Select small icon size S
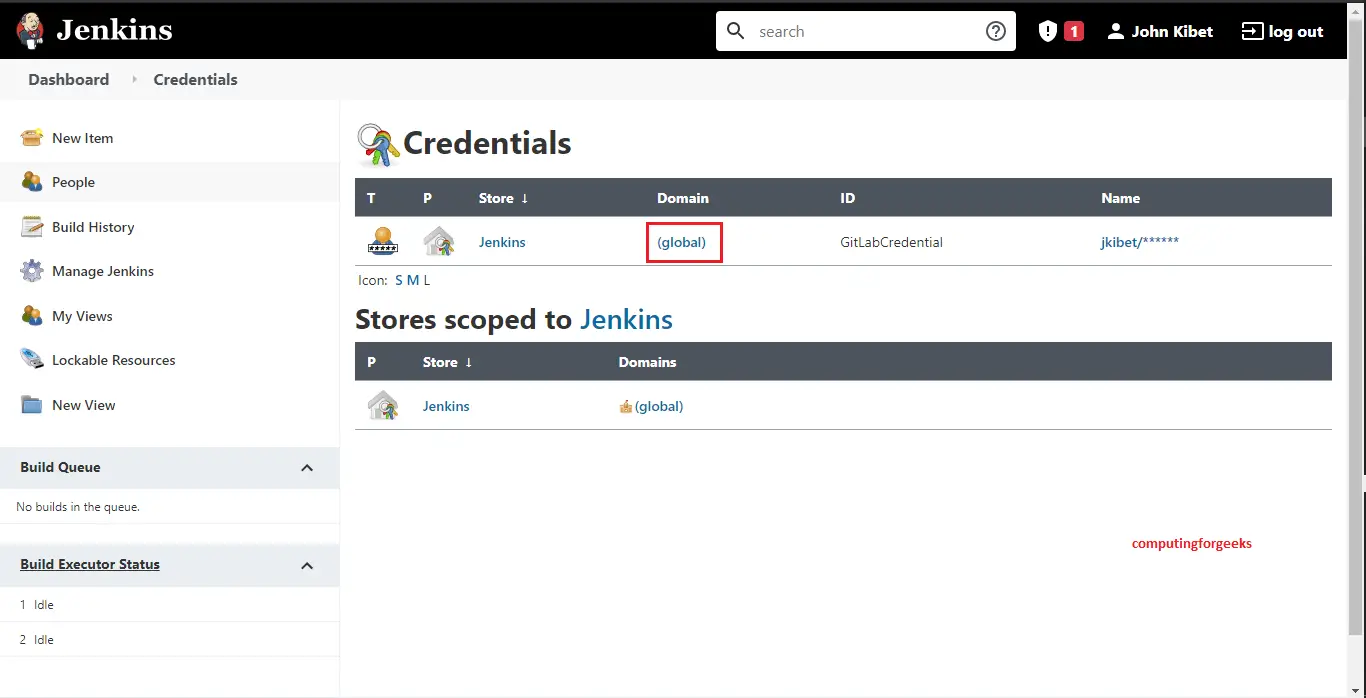The width and height of the screenshot is (1366, 698). pyautogui.click(x=399, y=281)
